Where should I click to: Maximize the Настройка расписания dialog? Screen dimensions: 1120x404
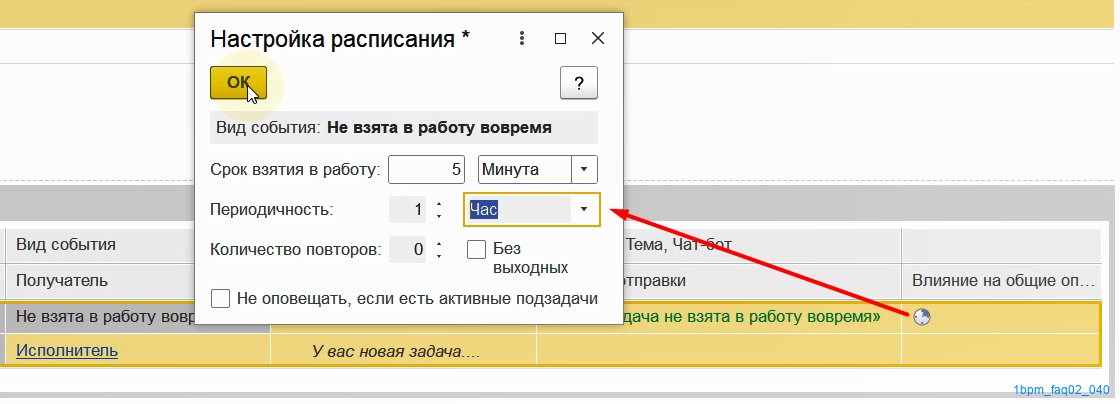coord(561,39)
